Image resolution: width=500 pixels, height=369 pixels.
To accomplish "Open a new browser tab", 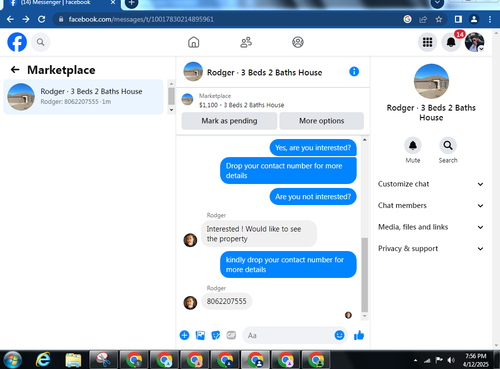I will tap(132, 3).
